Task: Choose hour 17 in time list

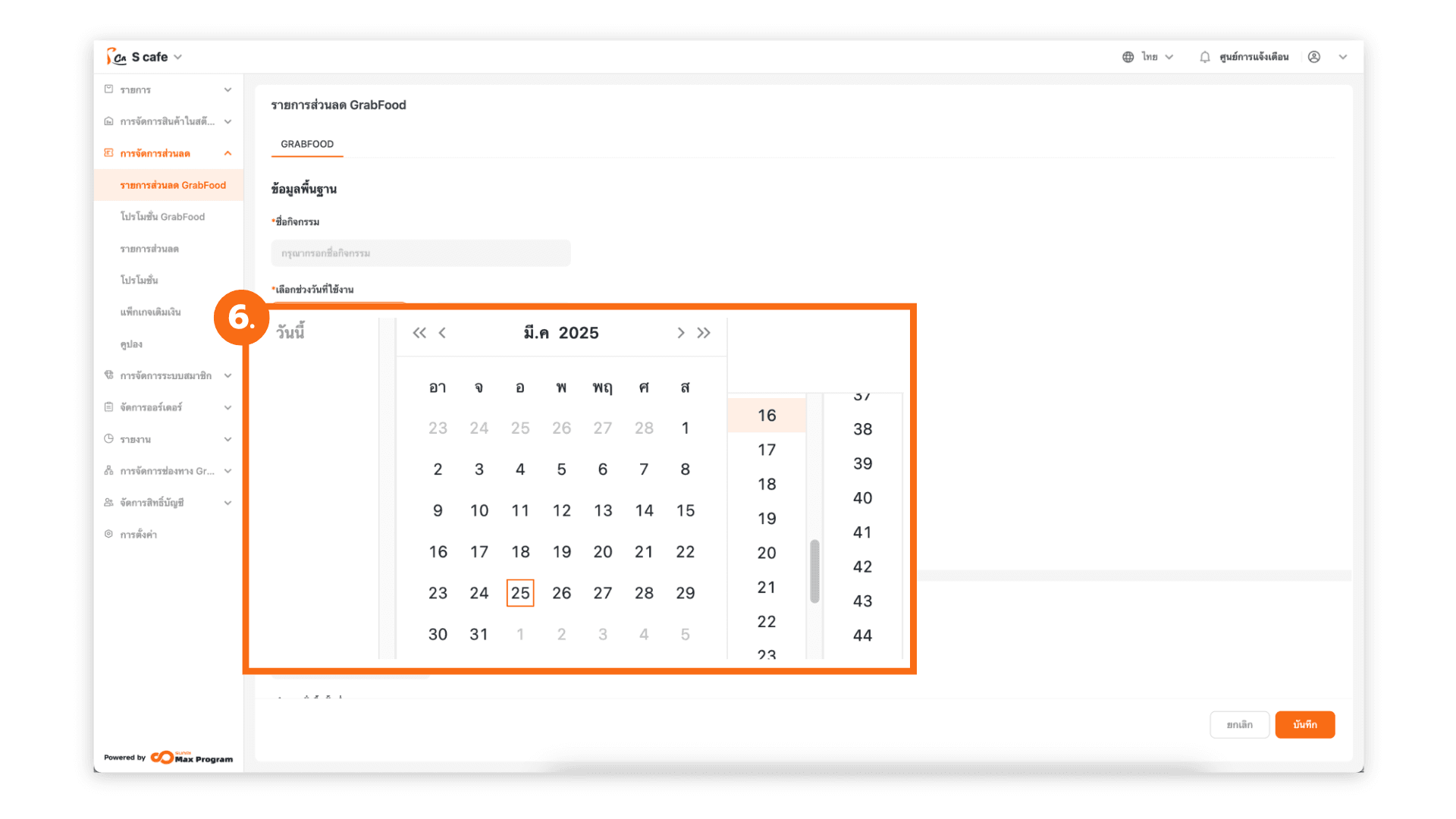Action: click(x=767, y=450)
